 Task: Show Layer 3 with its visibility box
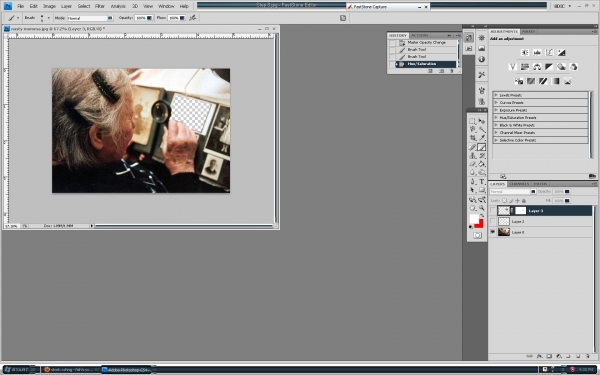492,210
